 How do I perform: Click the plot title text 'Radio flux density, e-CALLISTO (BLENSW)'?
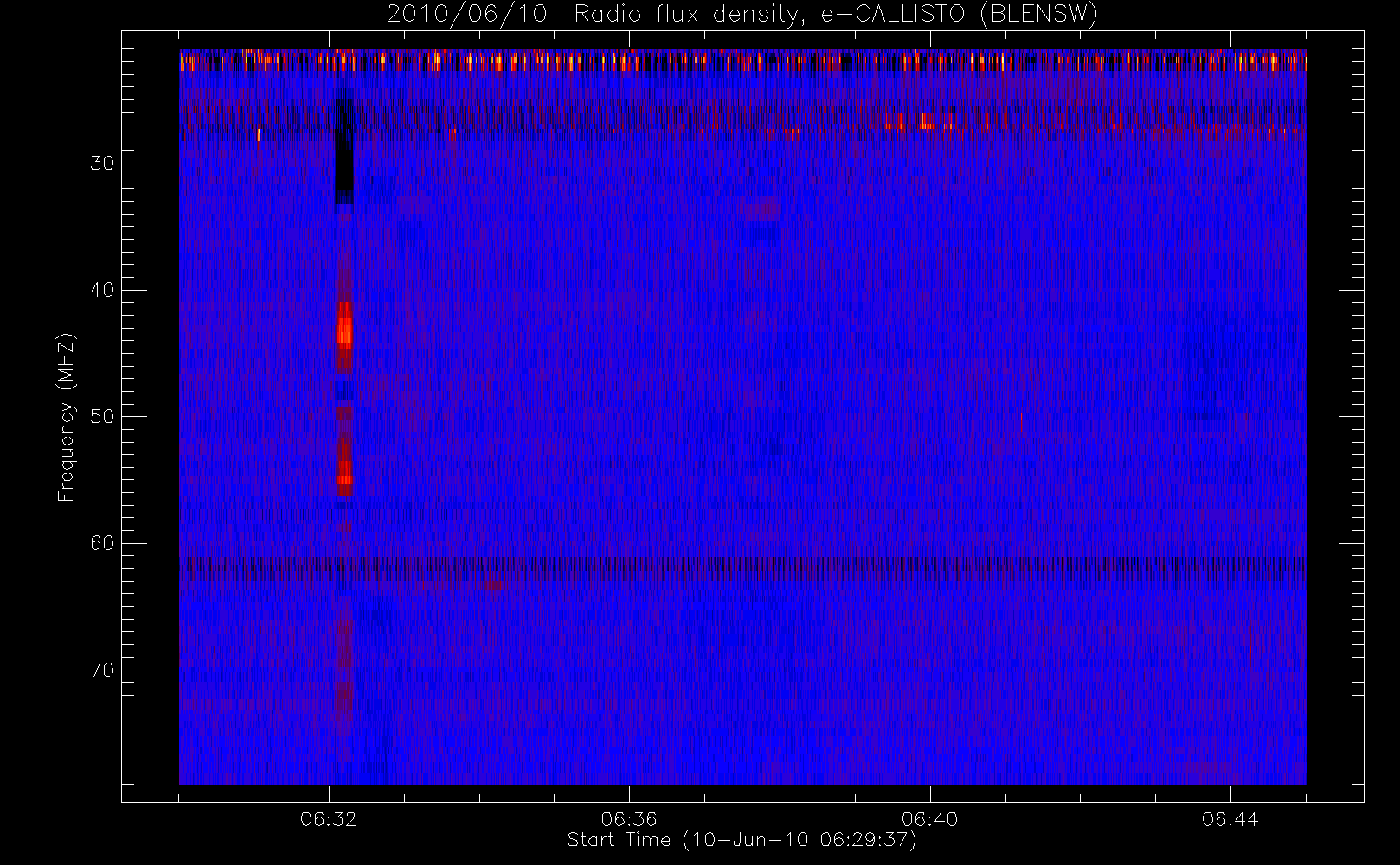click(835, 15)
